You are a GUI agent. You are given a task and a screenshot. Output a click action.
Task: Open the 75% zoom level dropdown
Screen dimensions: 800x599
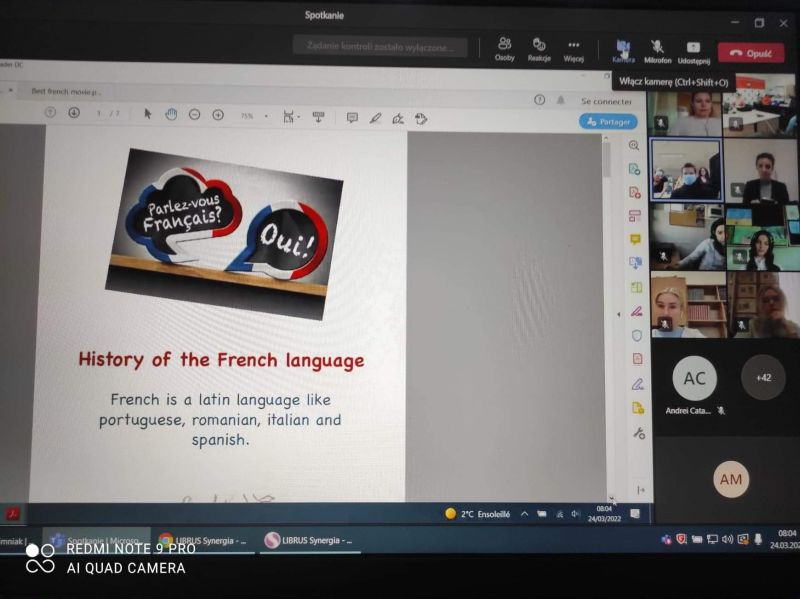[x=251, y=116]
